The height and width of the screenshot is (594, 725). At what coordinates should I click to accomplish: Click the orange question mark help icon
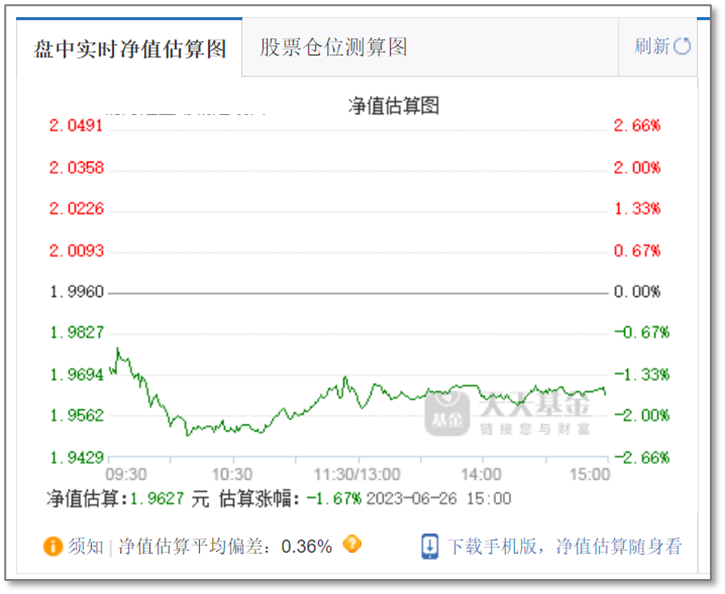(x=352, y=544)
